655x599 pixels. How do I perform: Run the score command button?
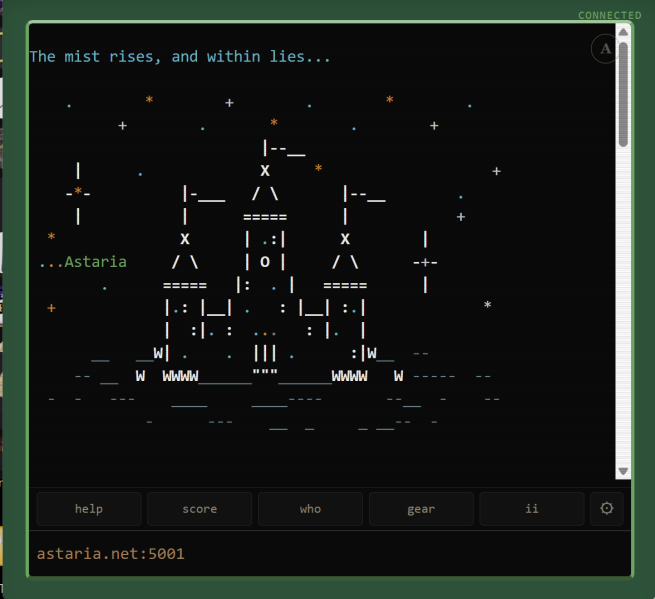click(x=200, y=509)
